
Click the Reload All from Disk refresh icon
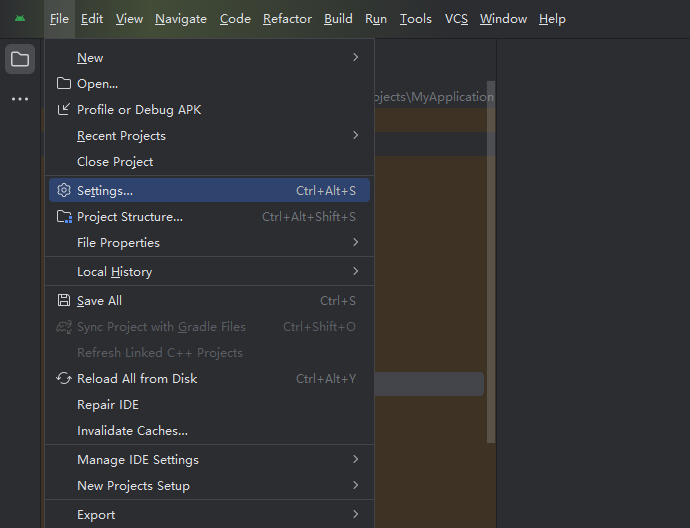(64, 378)
